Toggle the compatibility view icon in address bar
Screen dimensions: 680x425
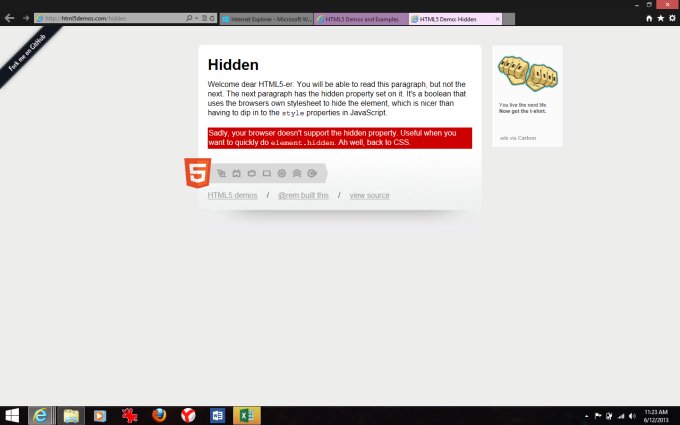click(x=204, y=18)
